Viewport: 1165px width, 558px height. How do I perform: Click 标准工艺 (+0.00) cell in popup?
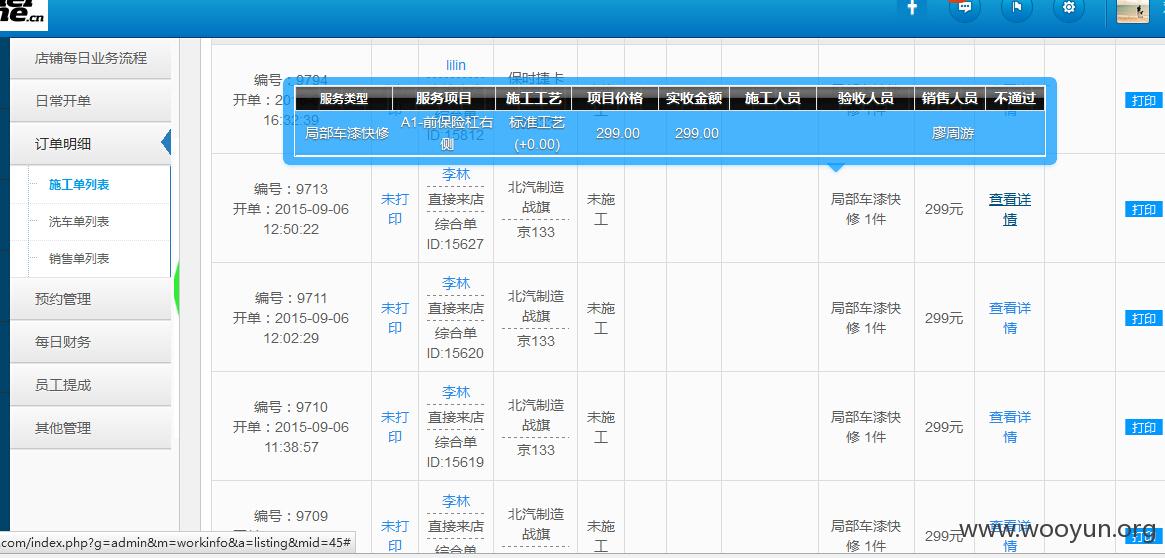(536, 134)
